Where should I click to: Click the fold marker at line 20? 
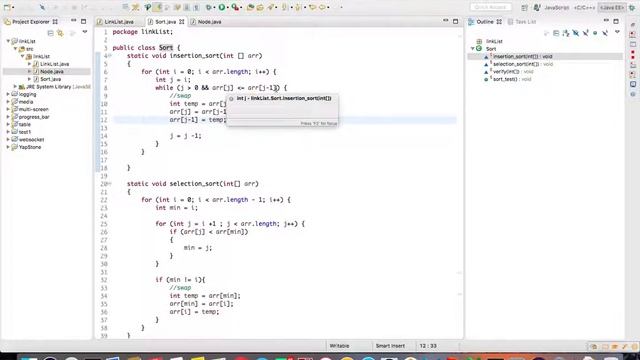[110, 184]
